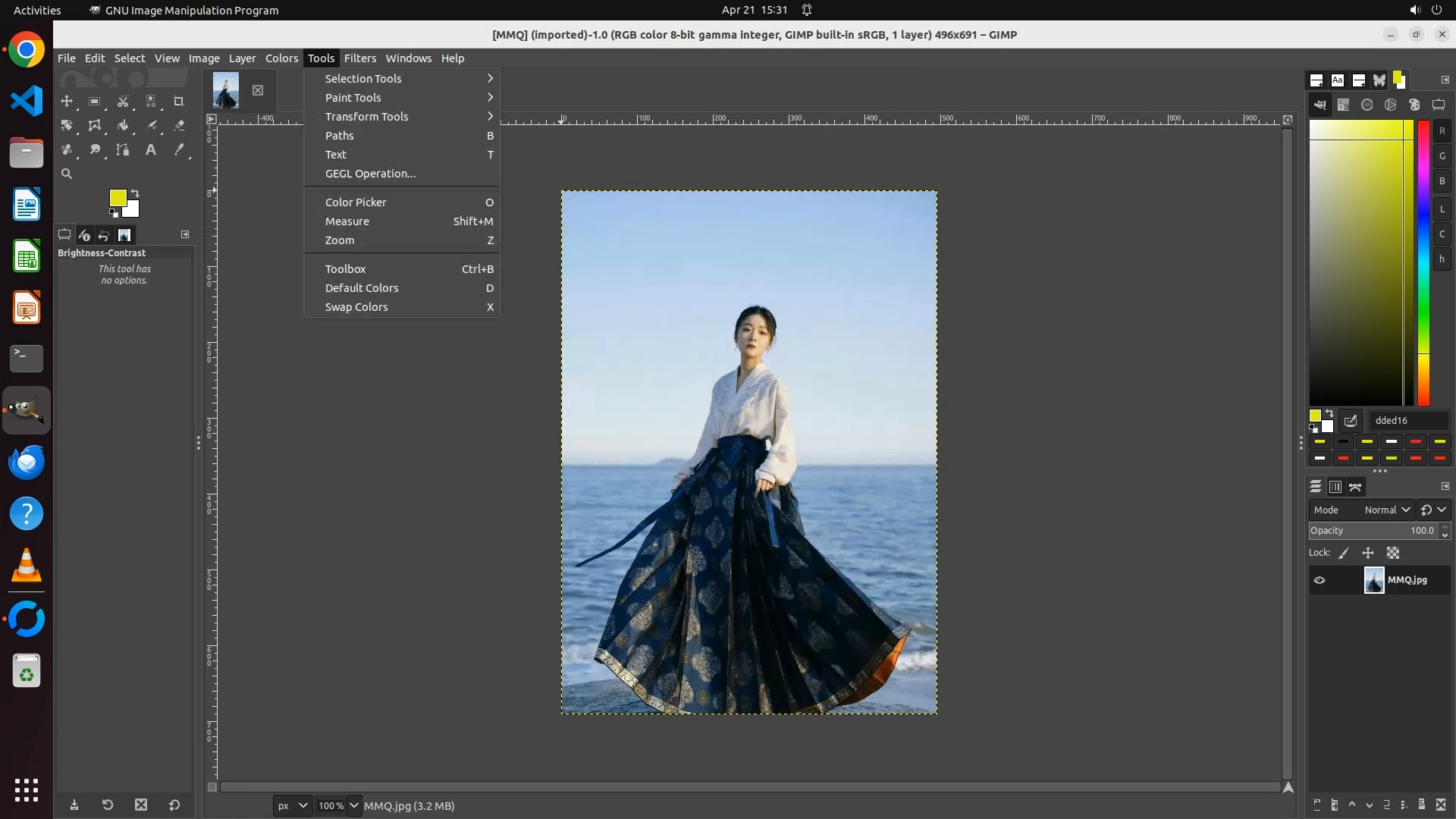Toggle lock pixels brush icon
Image resolution: width=1456 pixels, height=819 pixels.
[x=1344, y=553]
